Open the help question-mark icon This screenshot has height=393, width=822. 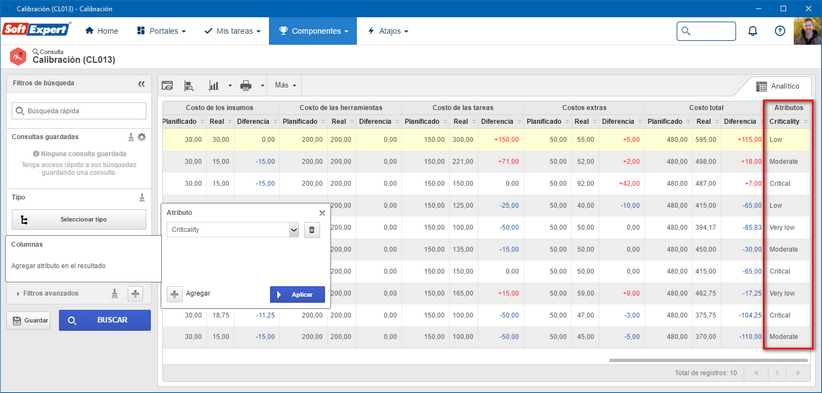(780, 31)
